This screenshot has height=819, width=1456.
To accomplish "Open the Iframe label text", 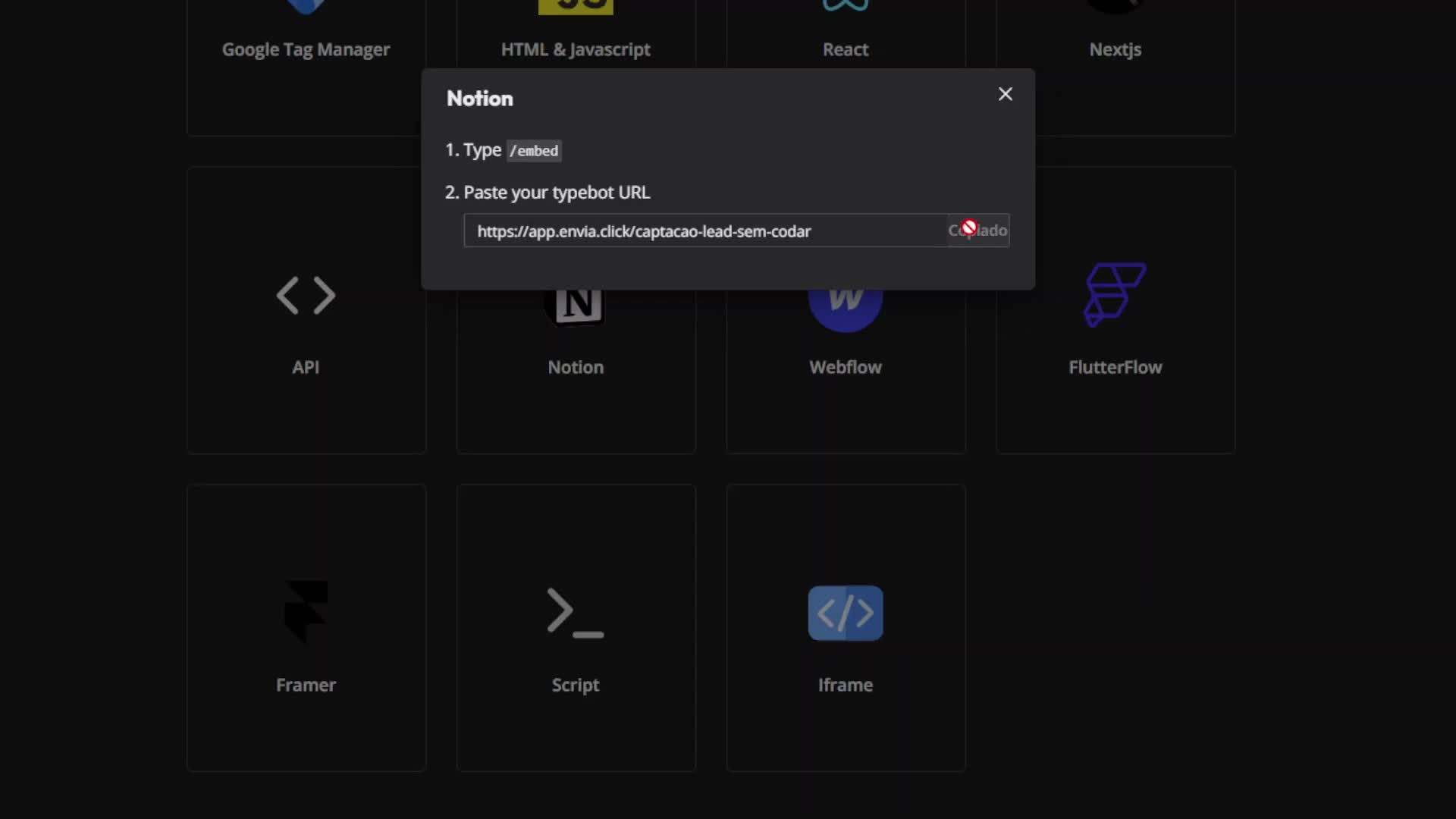I will (845, 686).
